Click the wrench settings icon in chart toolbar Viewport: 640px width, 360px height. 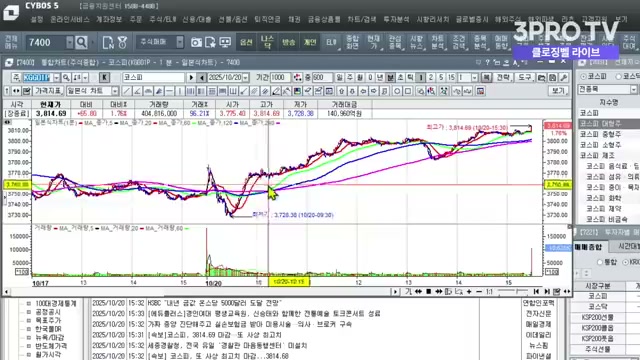564,78
